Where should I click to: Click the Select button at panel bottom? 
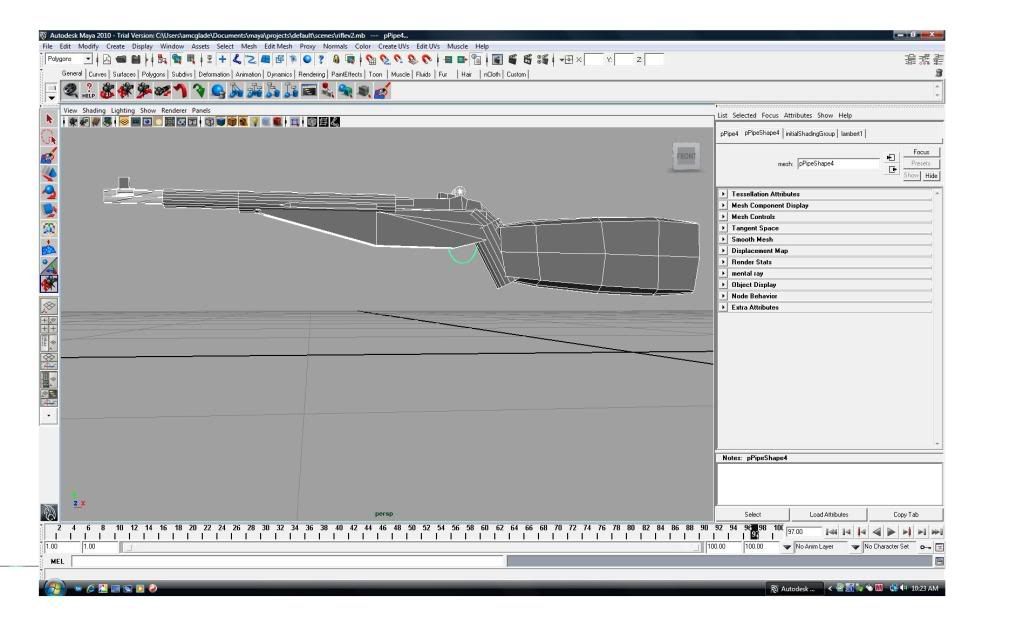tap(752, 515)
